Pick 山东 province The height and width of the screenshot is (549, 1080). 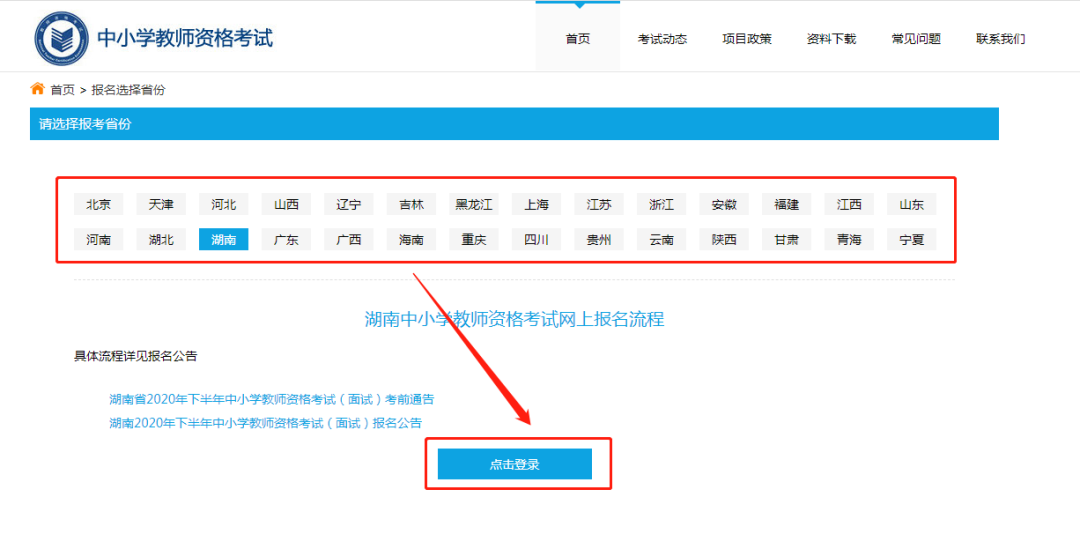click(912, 204)
